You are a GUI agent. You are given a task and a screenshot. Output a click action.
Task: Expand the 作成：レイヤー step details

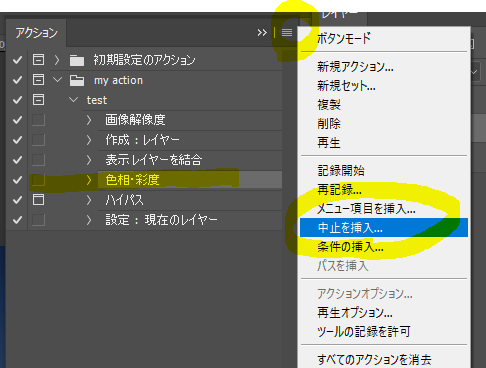point(89,140)
